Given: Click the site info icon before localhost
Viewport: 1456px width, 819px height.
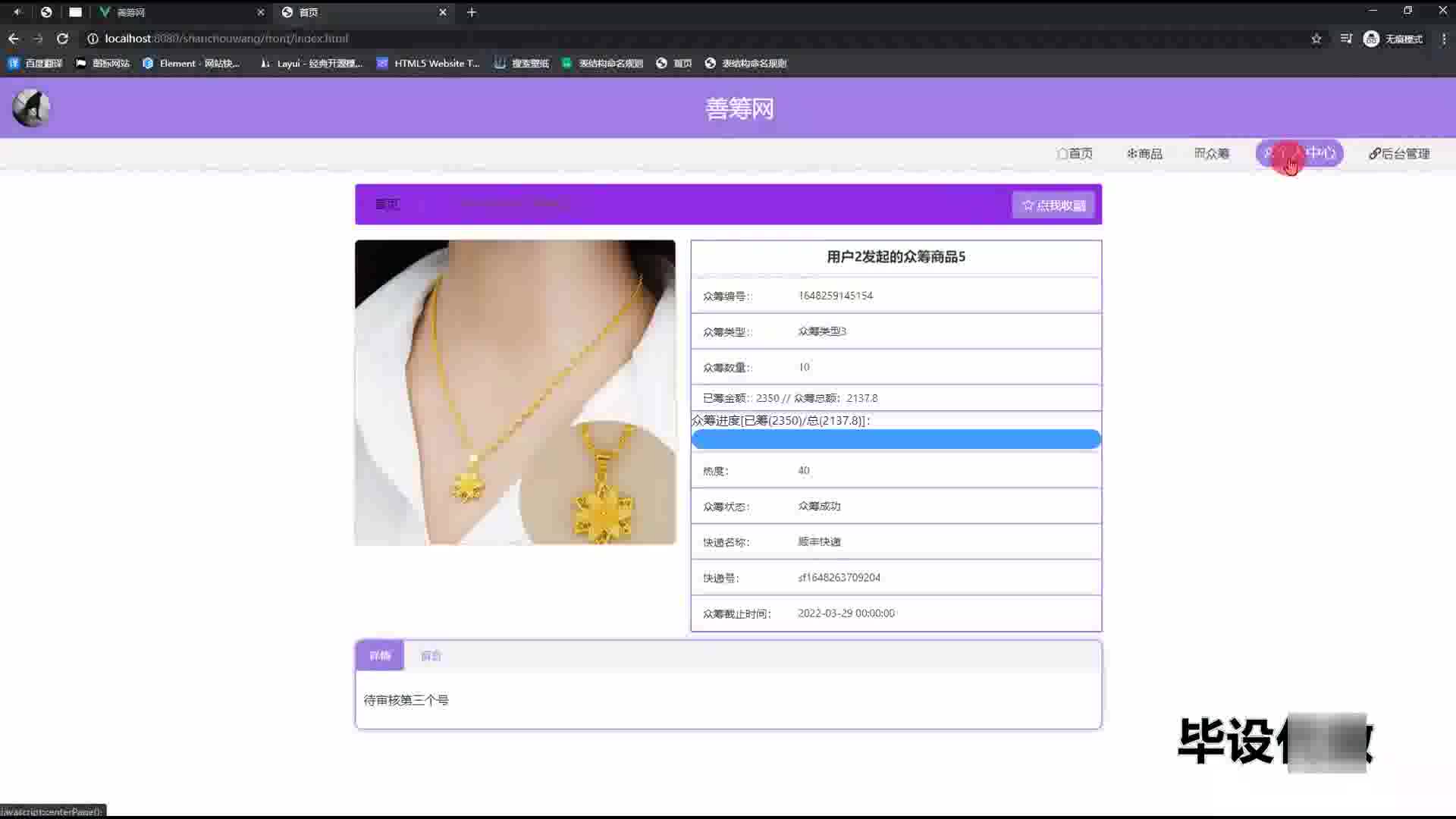Looking at the screenshot, I should pos(93,39).
